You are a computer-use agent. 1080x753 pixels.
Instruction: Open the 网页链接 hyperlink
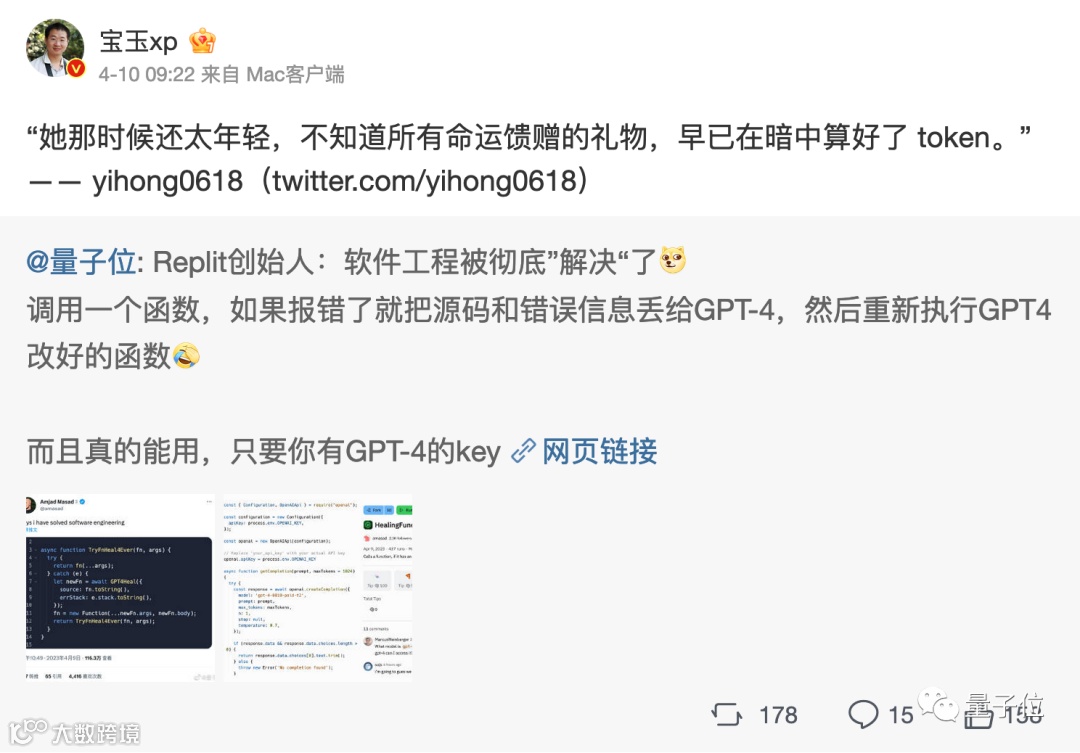(599, 451)
